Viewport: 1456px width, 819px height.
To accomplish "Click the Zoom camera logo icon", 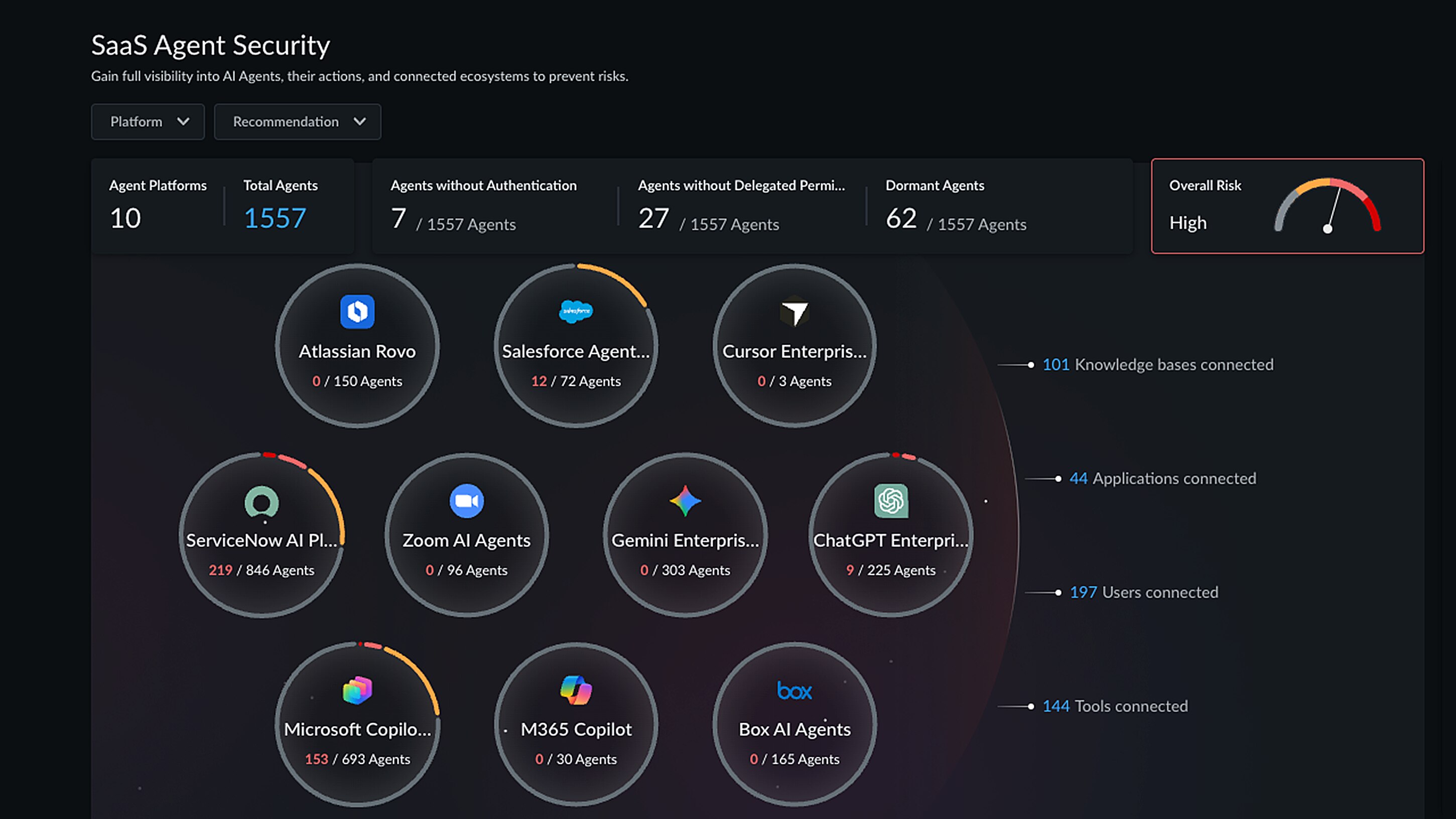I will tap(466, 501).
